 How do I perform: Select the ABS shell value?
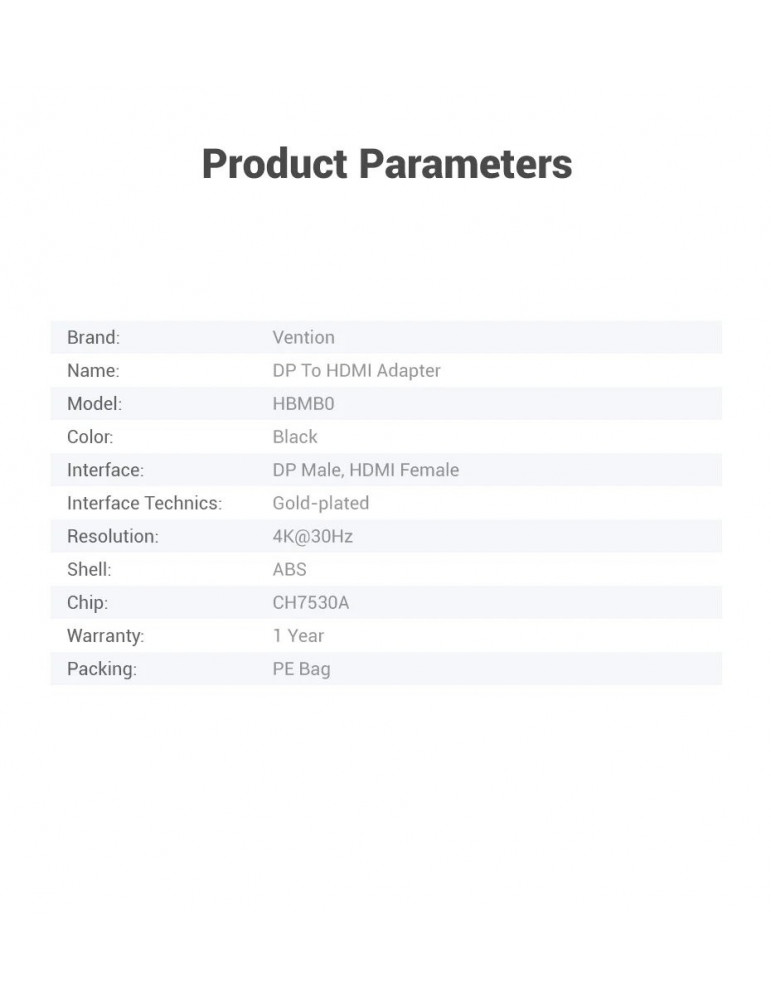pos(289,569)
